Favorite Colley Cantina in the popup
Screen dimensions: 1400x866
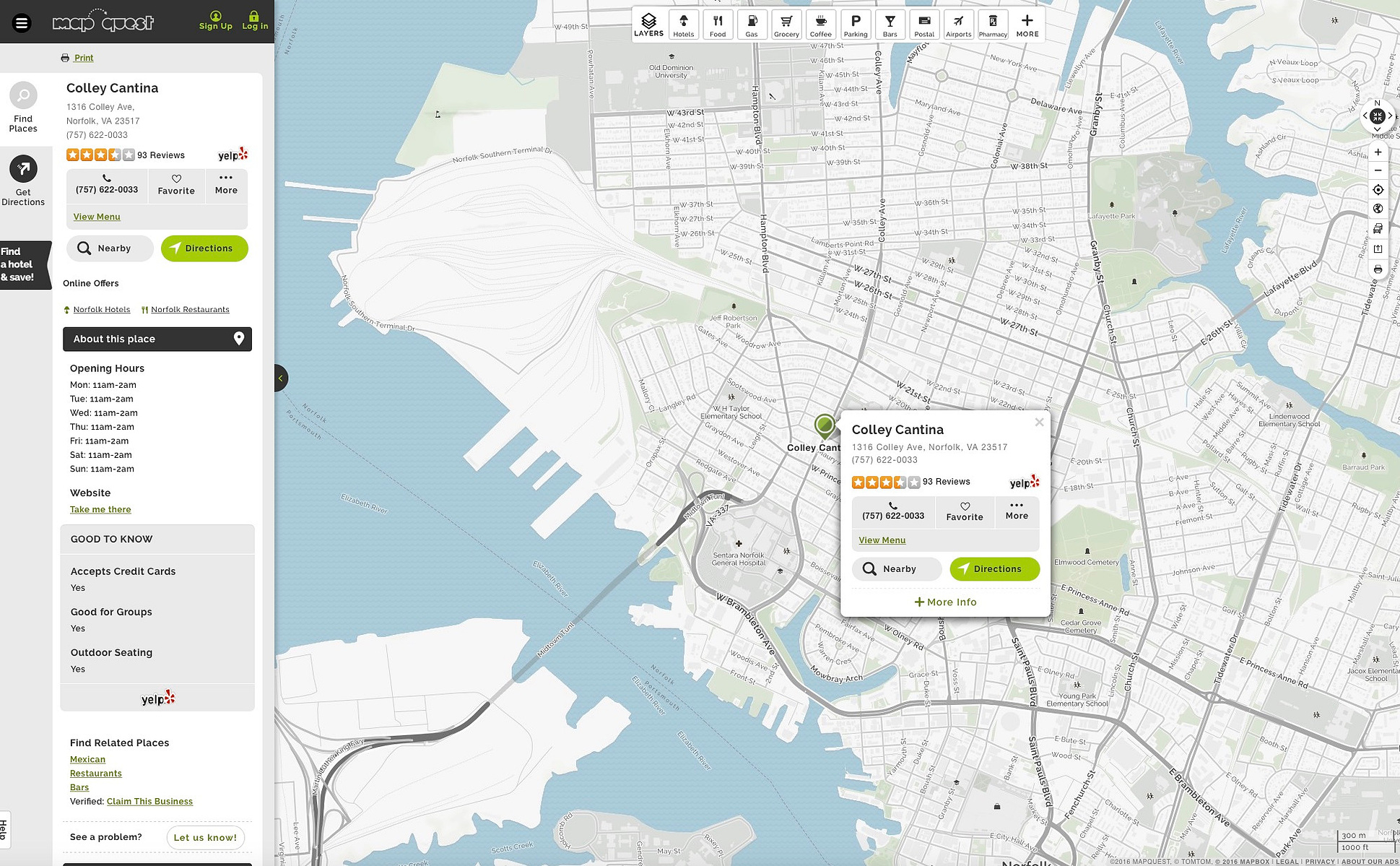pyautogui.click(x=965, y=511)
